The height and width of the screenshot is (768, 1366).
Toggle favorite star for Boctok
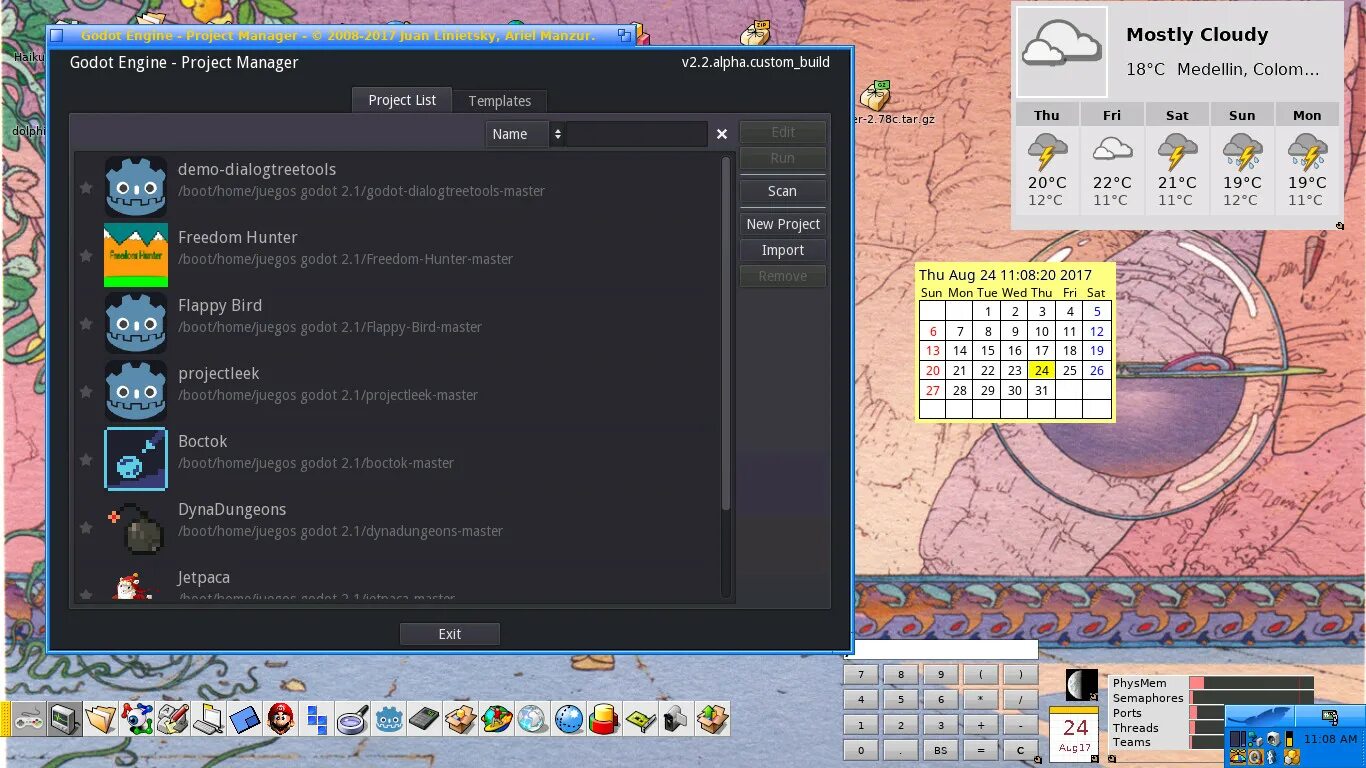tap(86, 459)
